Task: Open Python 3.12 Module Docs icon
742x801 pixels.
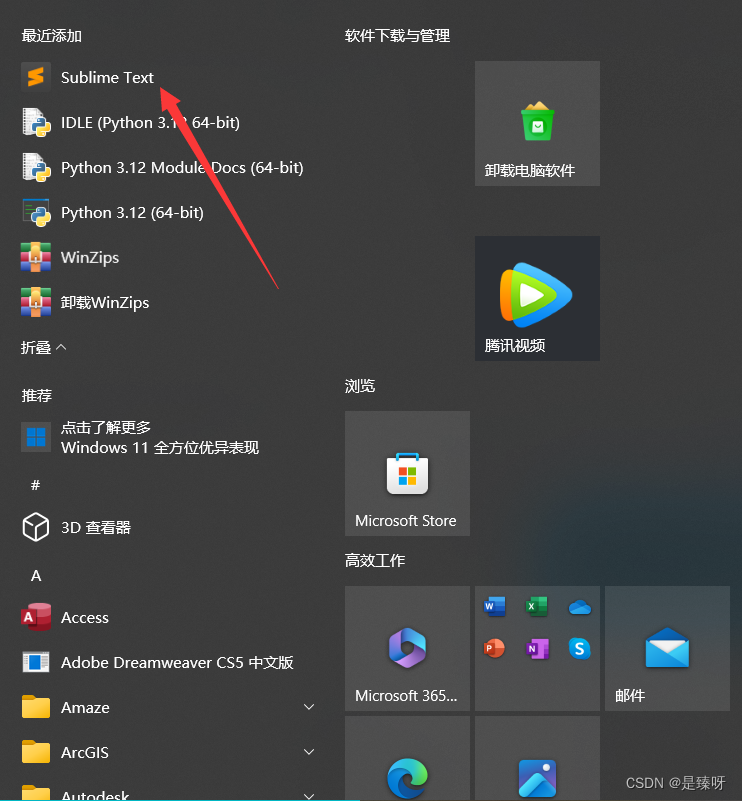Action: click(36, 168)
